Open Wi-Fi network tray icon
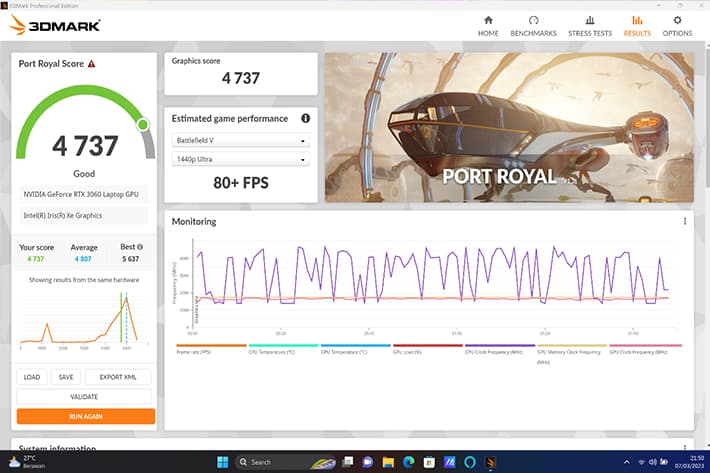710x473 pixels. (x=642, y=462)
